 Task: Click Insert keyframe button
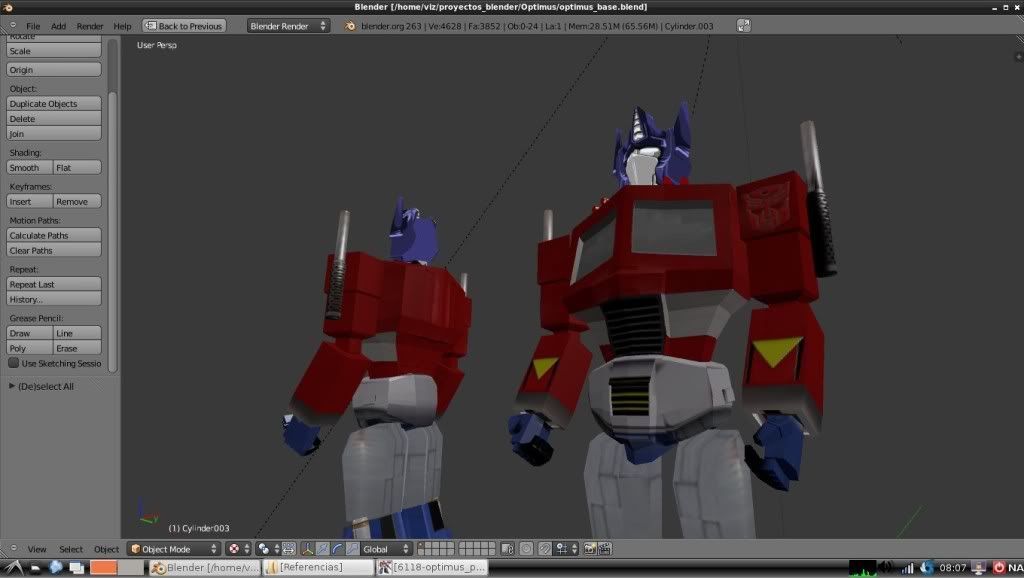29,201
